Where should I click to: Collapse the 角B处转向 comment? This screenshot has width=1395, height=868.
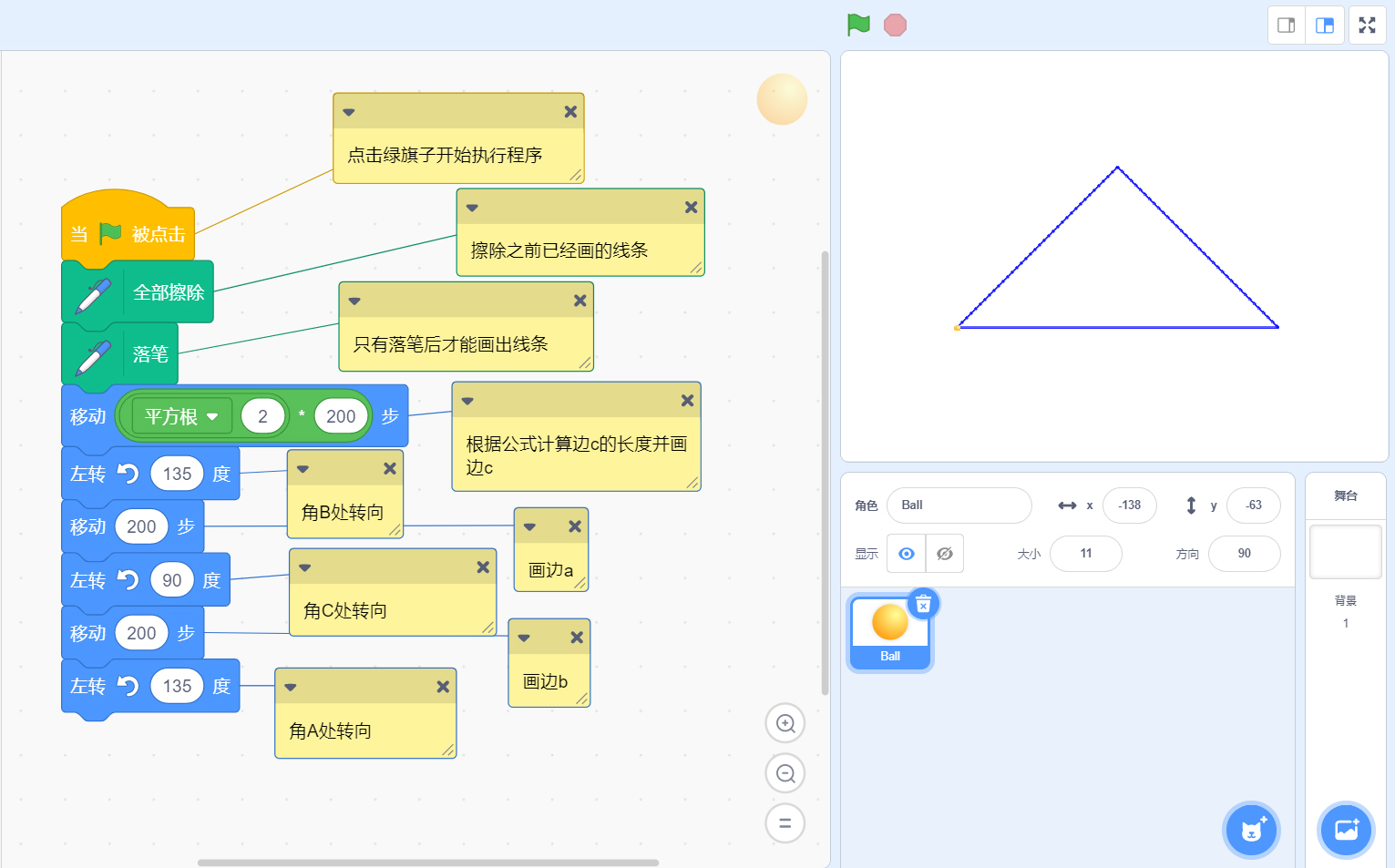(x=303, y=469)
